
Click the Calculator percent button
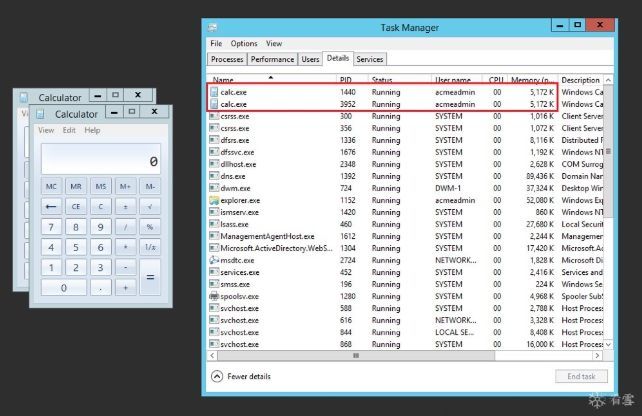pyautogui.click(x=150, y=227)
